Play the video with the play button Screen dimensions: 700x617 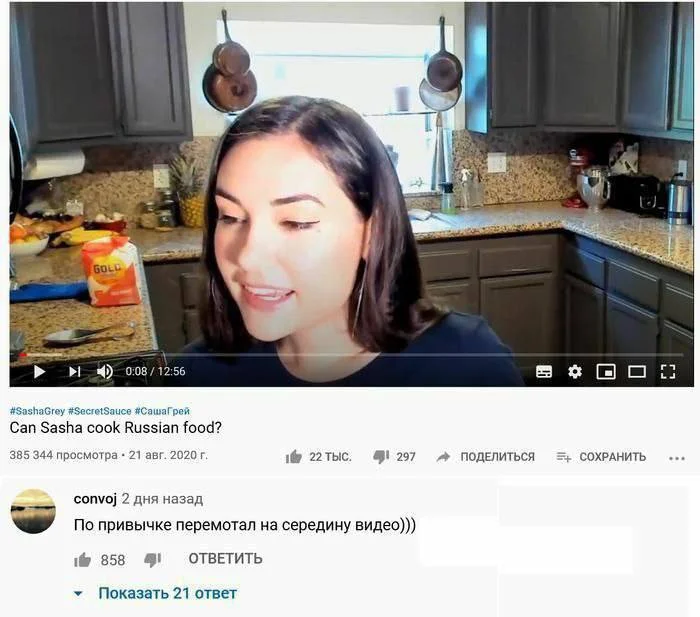point(39,371)
